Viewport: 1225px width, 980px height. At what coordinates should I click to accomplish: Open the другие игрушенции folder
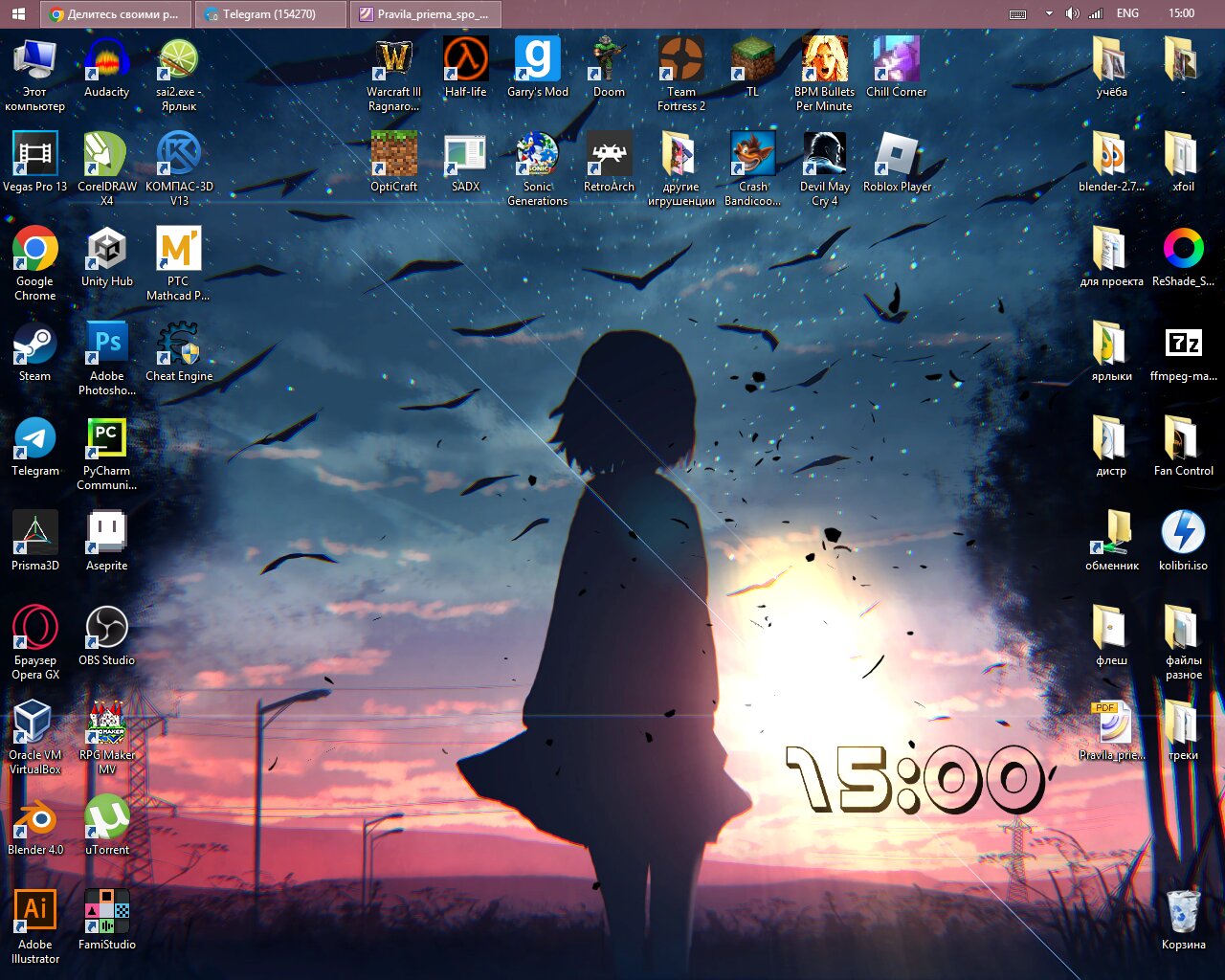(x=680, y=169)
